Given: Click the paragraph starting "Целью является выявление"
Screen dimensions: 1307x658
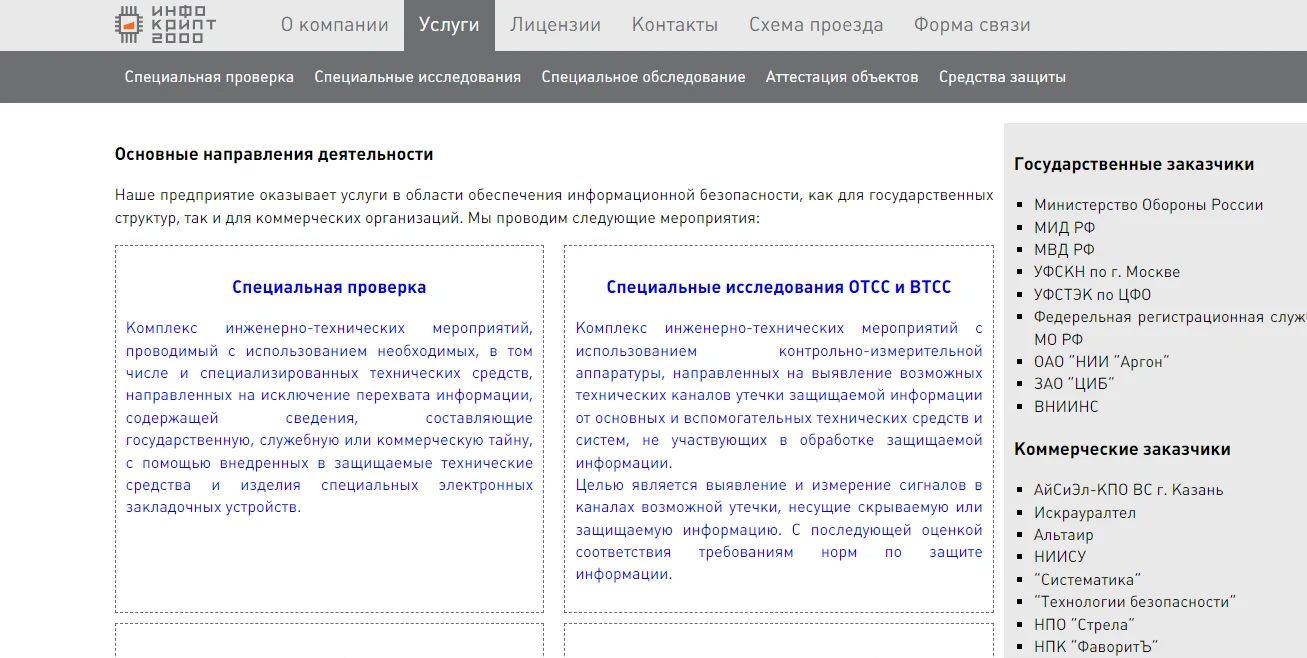Looking at the screenshot, I should pos(779,530).
